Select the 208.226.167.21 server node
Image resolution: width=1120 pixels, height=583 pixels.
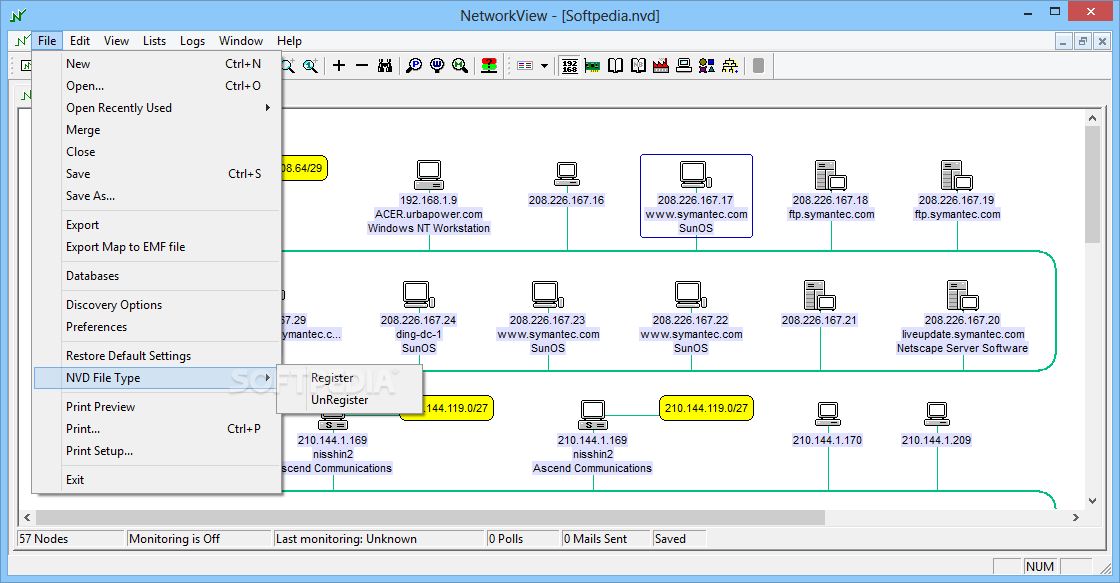[x=819, y=304]
